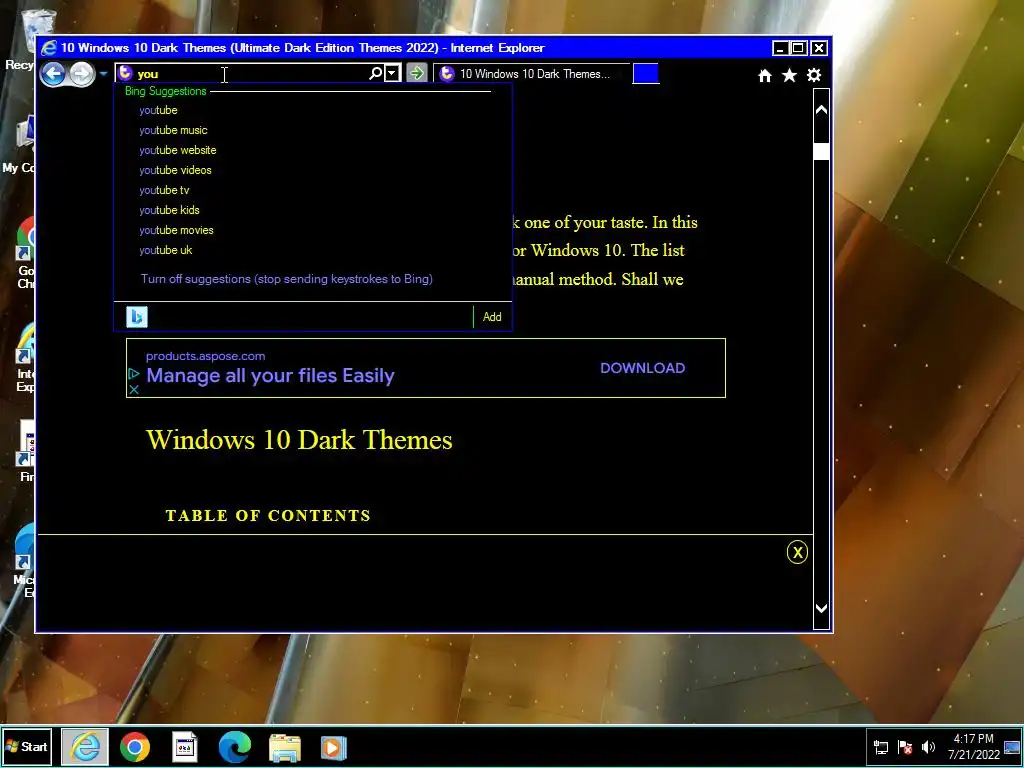Click 'Turn off suggestions' link

pyautogui.click(x=287, y=279)
